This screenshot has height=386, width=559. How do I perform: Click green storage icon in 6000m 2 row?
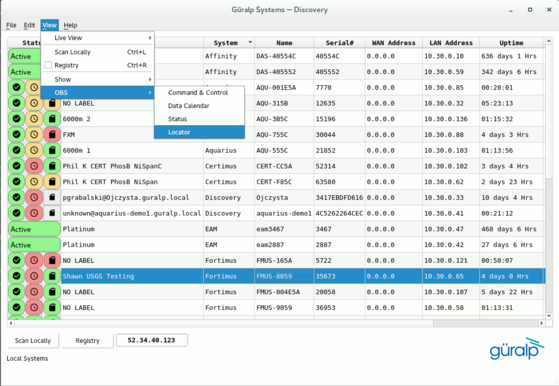52,119
